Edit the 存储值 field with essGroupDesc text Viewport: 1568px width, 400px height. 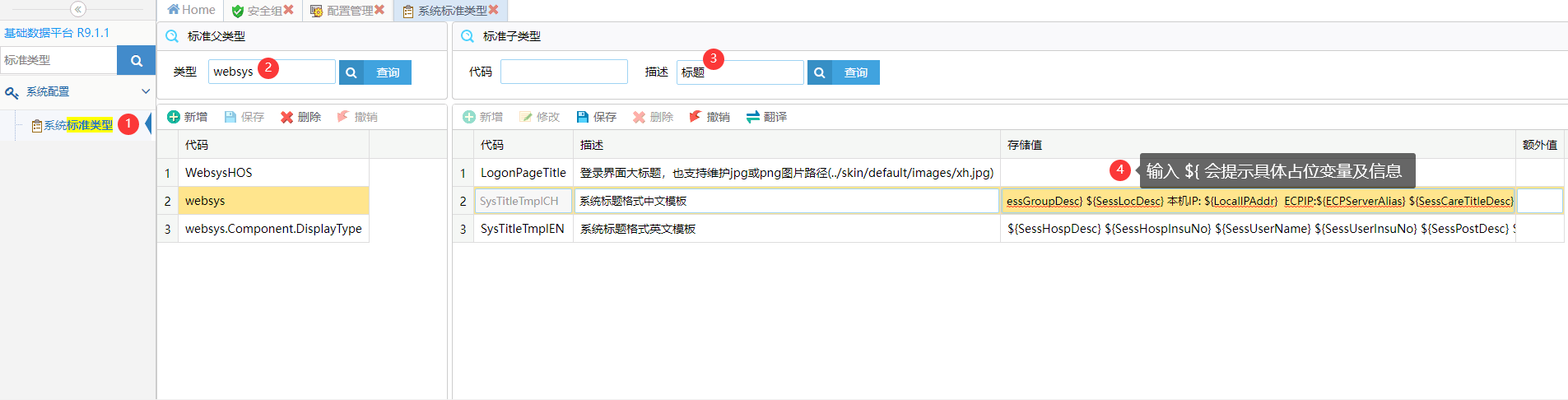point(1259,201)
